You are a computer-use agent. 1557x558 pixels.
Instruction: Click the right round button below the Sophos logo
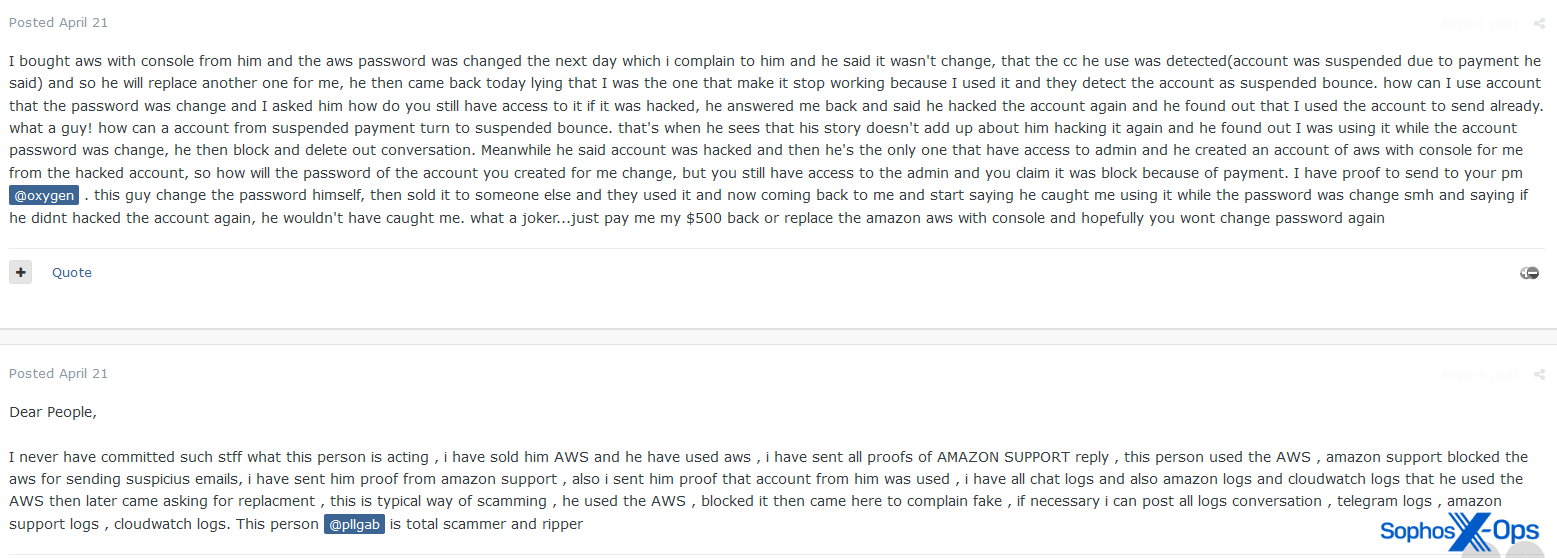coord(1524,551)
